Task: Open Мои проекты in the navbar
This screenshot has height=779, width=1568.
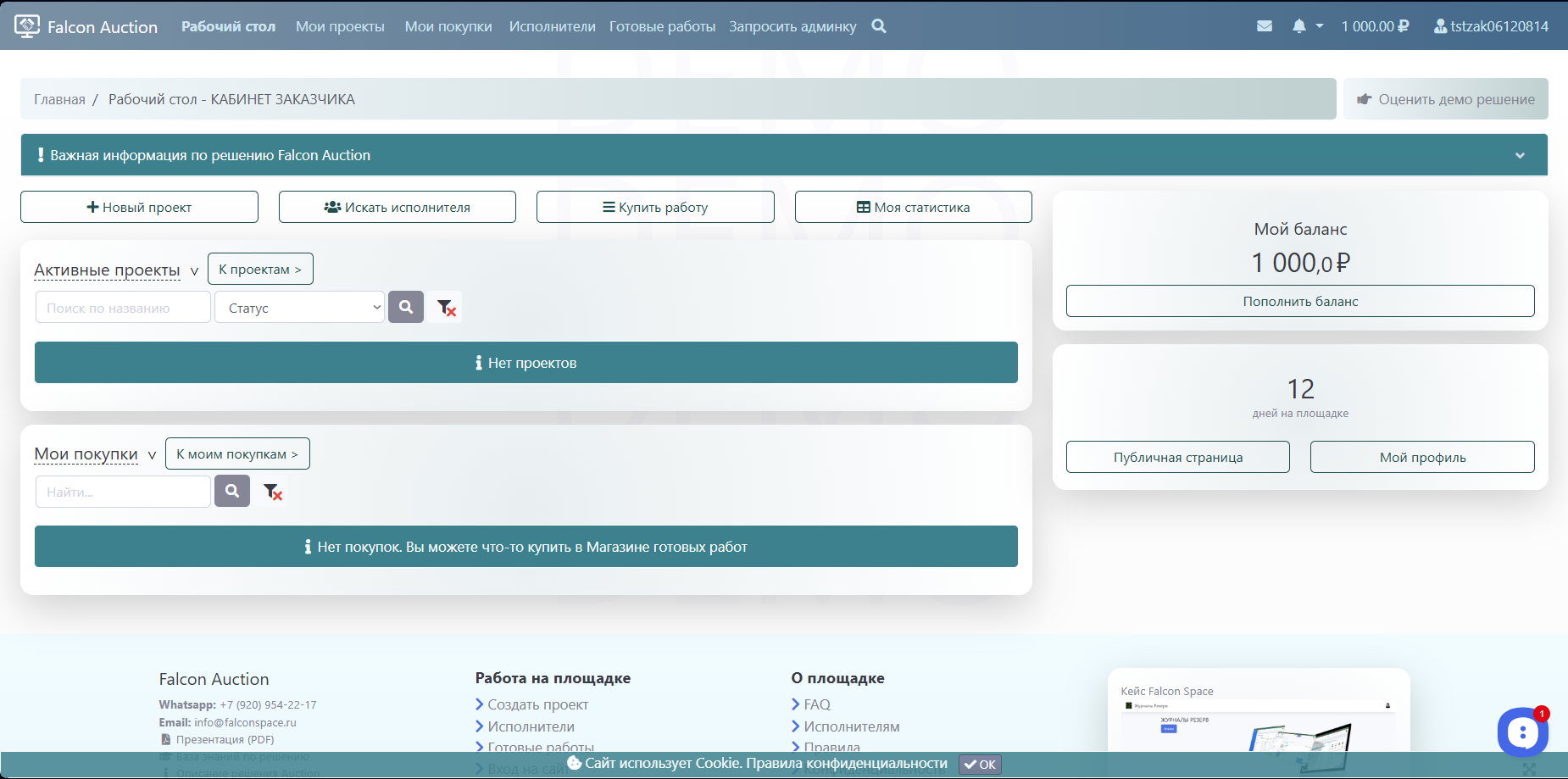Action: click(x=340, y=26)
